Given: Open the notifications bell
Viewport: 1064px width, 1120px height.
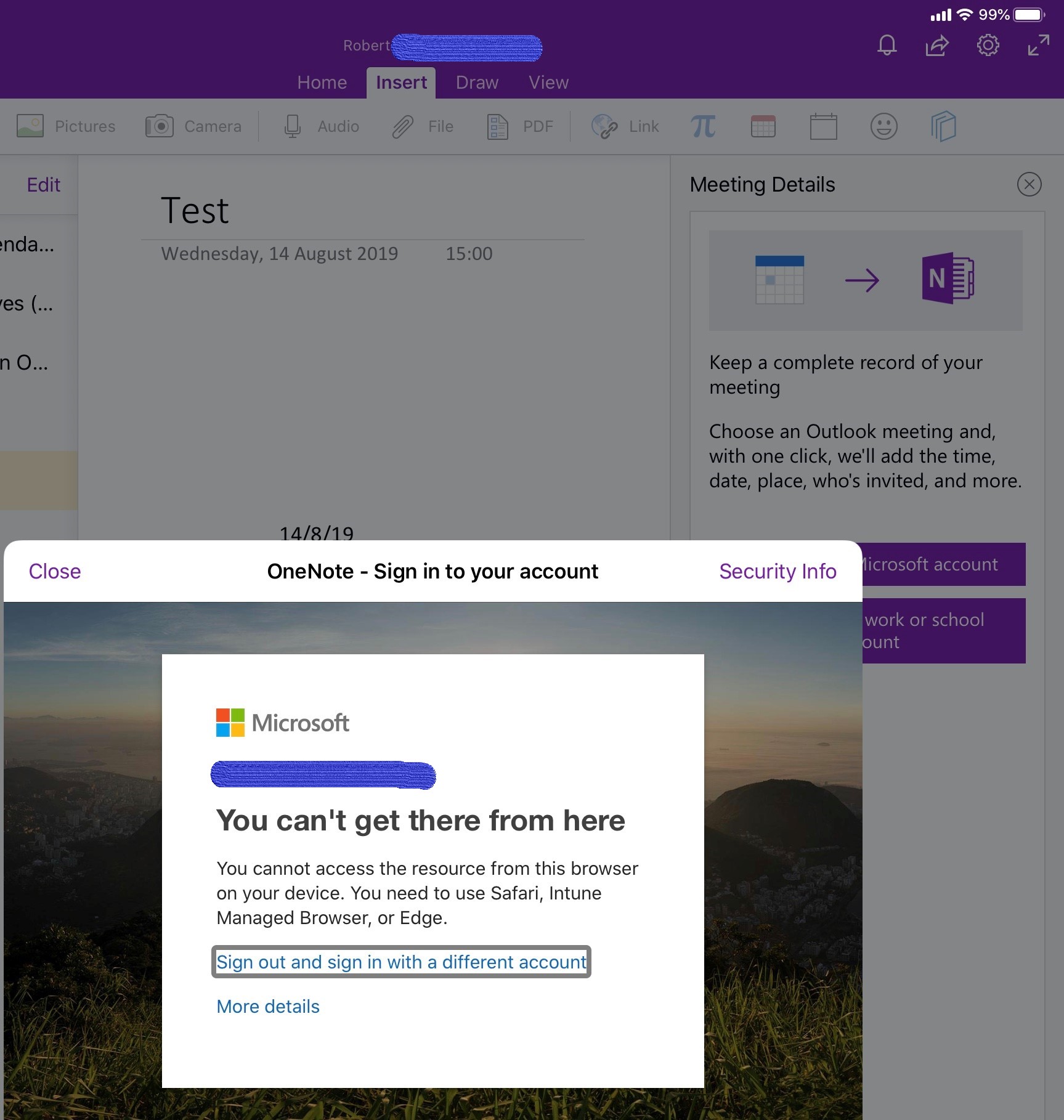Looking at the screenshot, I should (x=887, y=45).
